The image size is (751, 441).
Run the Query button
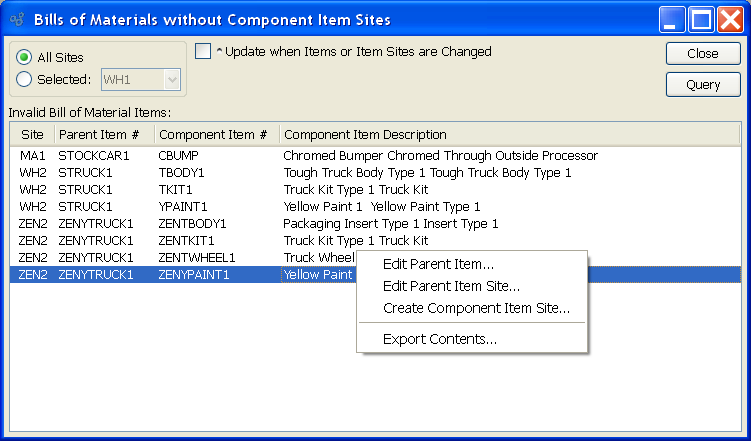(x=703, y=85)
